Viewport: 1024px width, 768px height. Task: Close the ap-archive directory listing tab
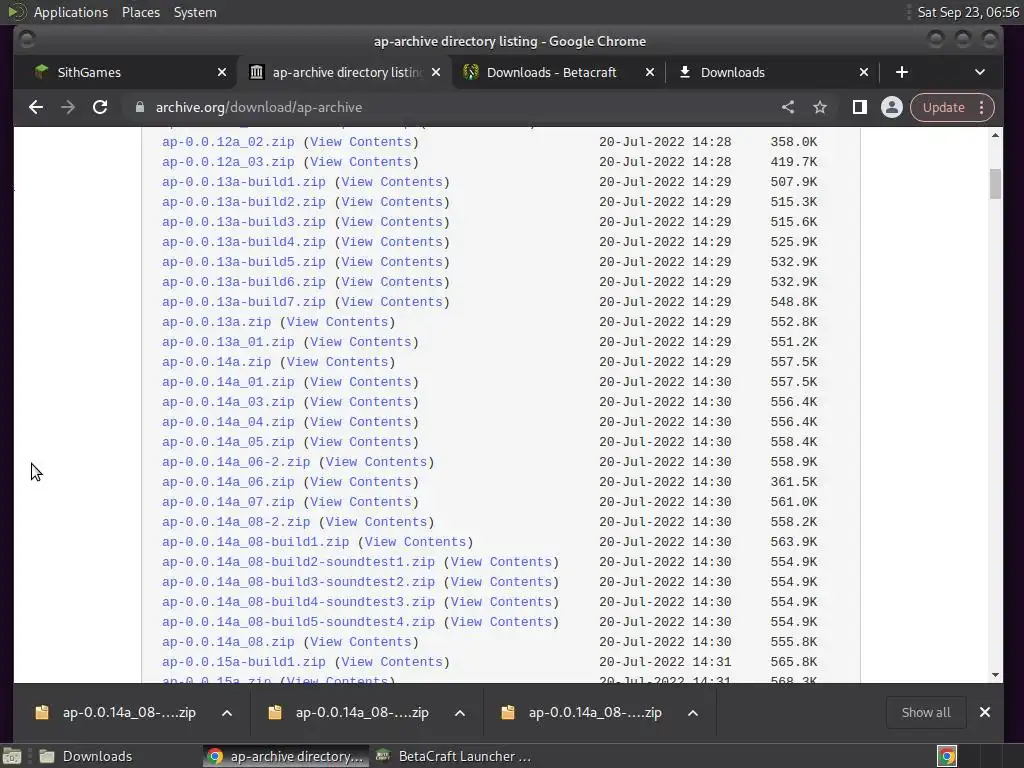click(436, 72)
